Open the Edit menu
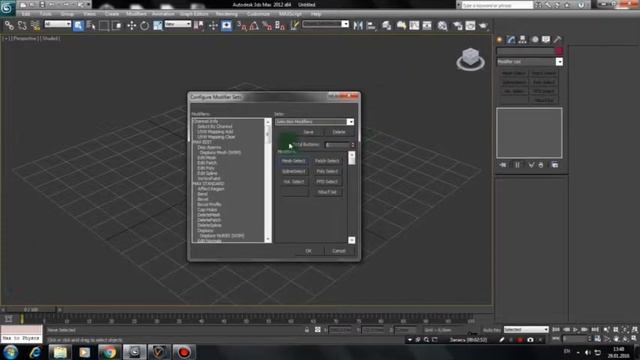Screen dimensions: 640x360 pos(26,14)
